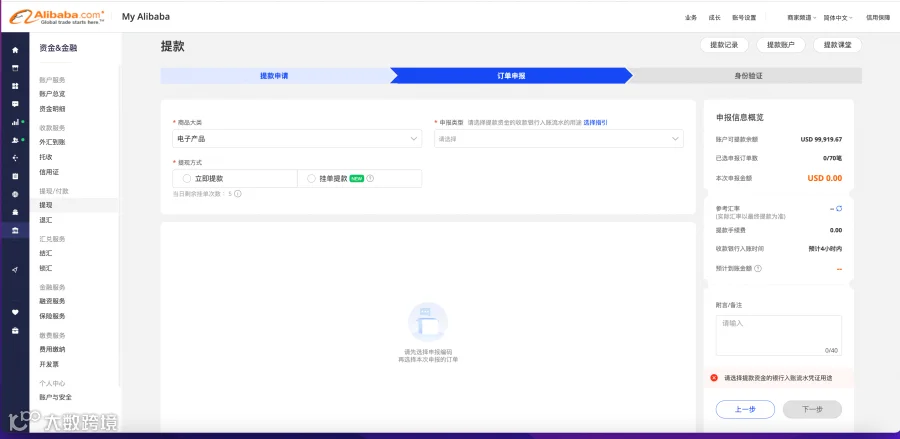Open the 商品大类 dropdown showing 电子产品
Viewport: 900px width, 439px height.
click(x=297, y=138)
